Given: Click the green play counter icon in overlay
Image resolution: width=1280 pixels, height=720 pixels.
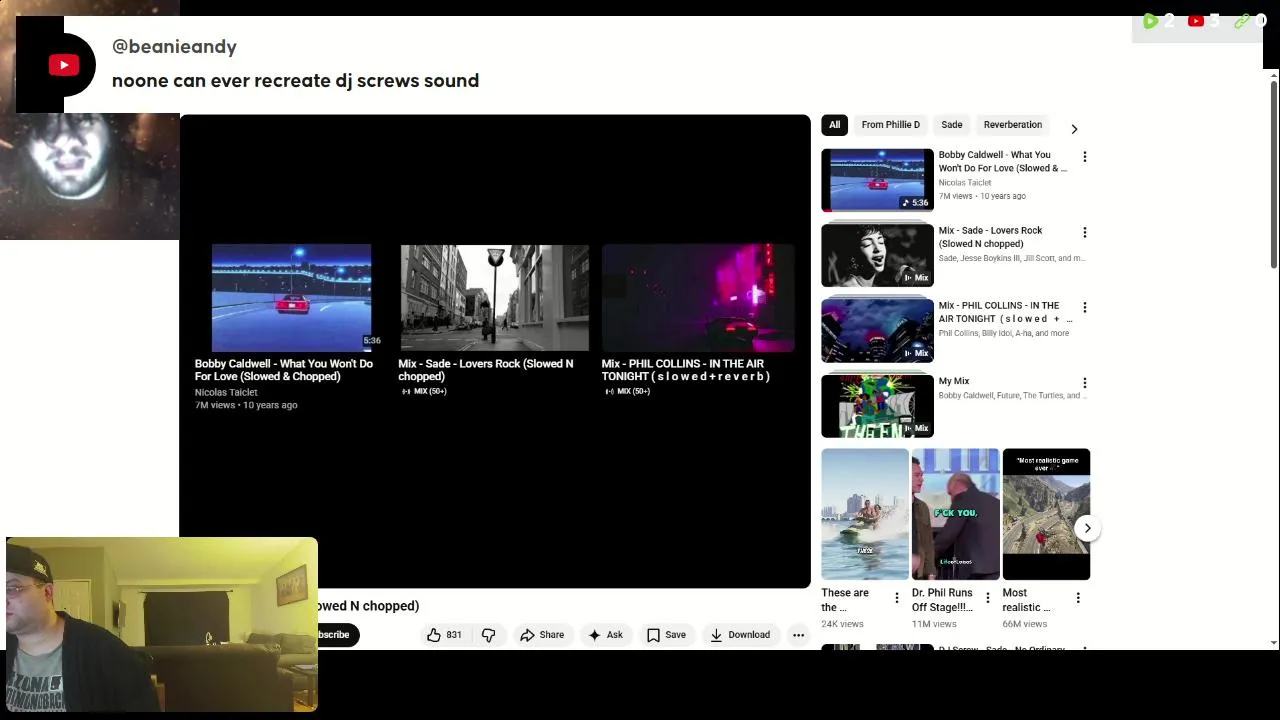Looking at the screenshot, I should point(1150,21).
